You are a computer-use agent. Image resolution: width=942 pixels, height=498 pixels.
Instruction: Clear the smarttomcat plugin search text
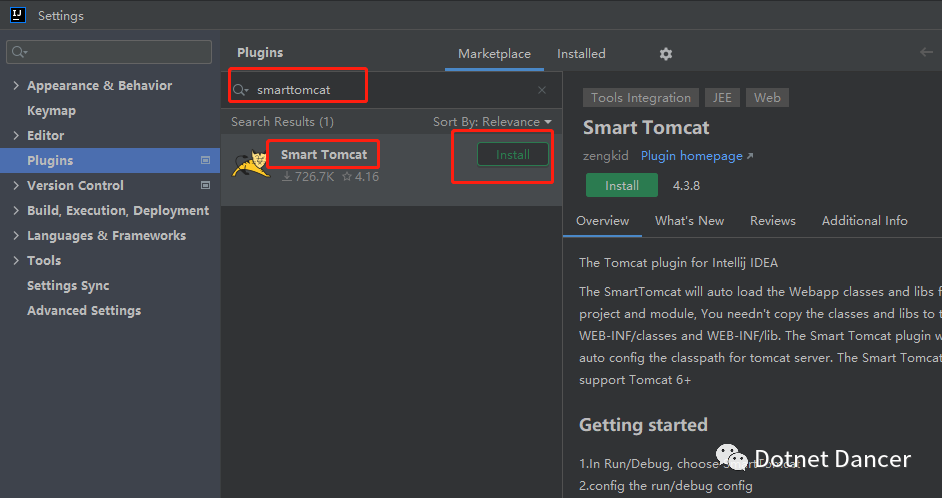coord(542,90)
